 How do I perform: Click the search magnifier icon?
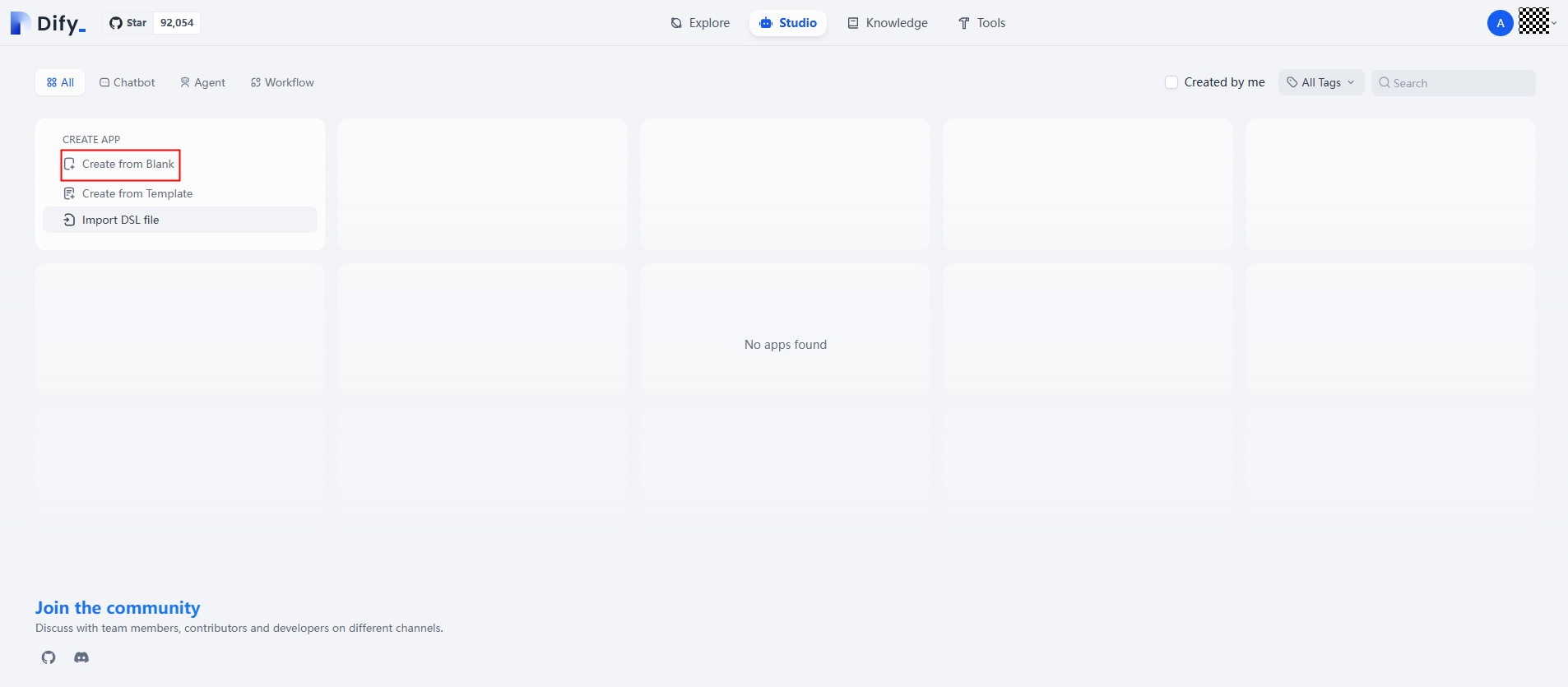click(x=1385, y=82)
